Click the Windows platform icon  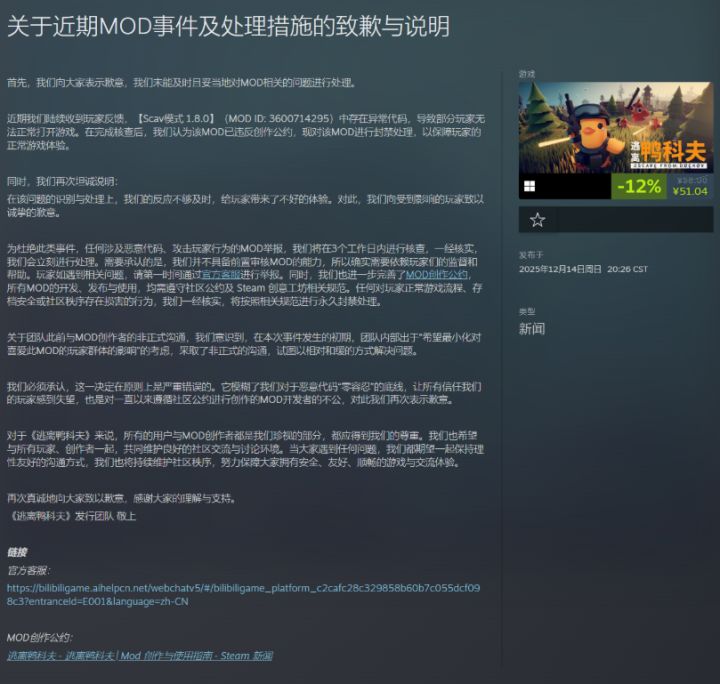529,186
